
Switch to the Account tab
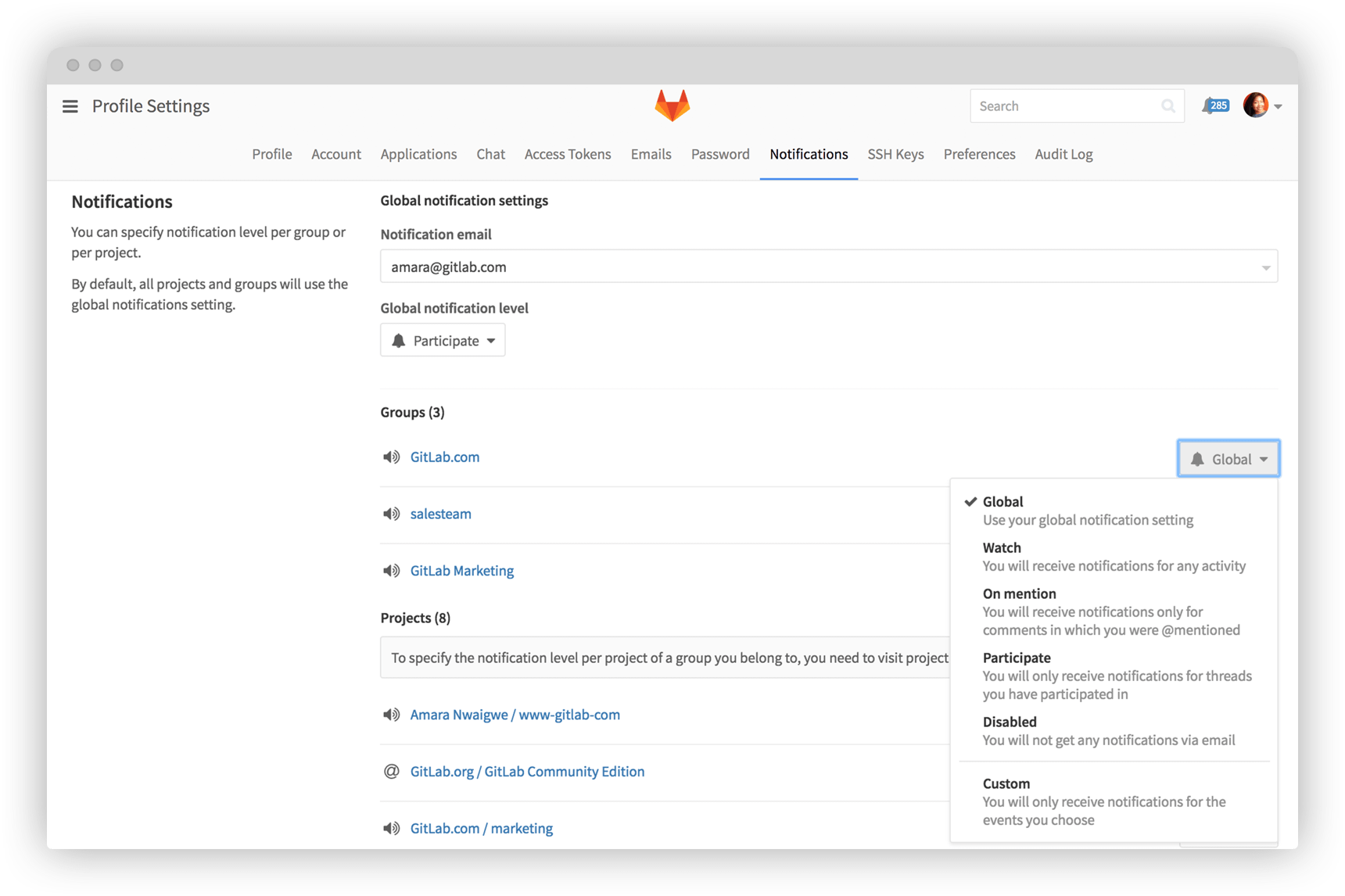[336, 154]
